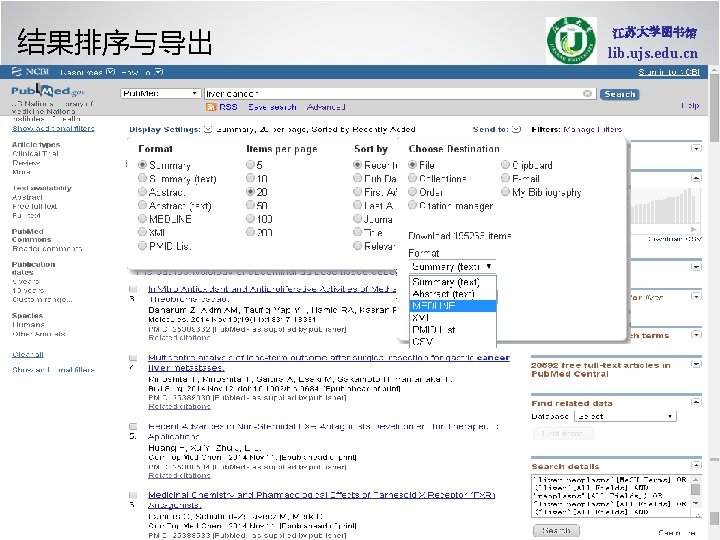The height and width of the screenshot is (540, 720).
Task: Collapse the free full-text articles panel
Action: [x=697, y=364]
